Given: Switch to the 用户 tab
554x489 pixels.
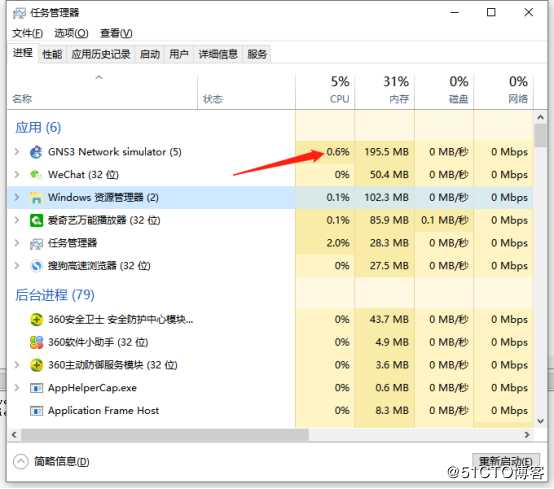Looking at the screenshot, I should (179, 54).
